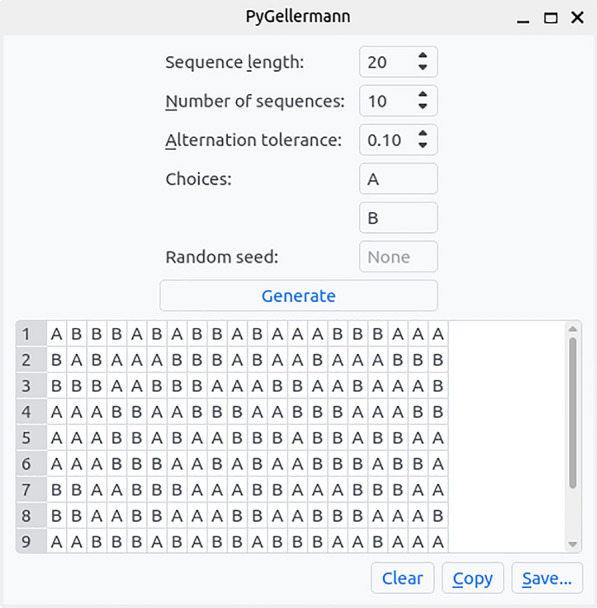Focus the first choice field containing A
This screenshot has height=608, width=597.
[398, 179]
